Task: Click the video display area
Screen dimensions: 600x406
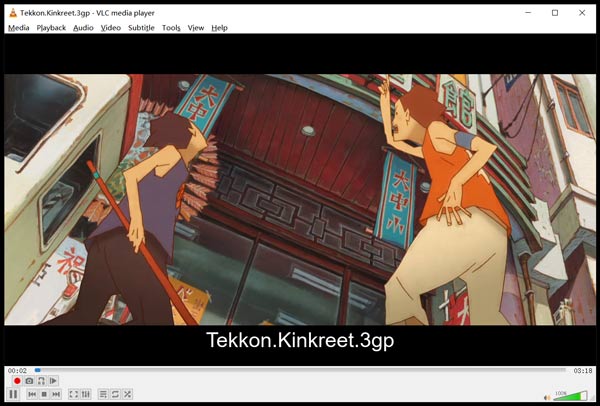Action: pyautogui.click(x=300, y=199)
